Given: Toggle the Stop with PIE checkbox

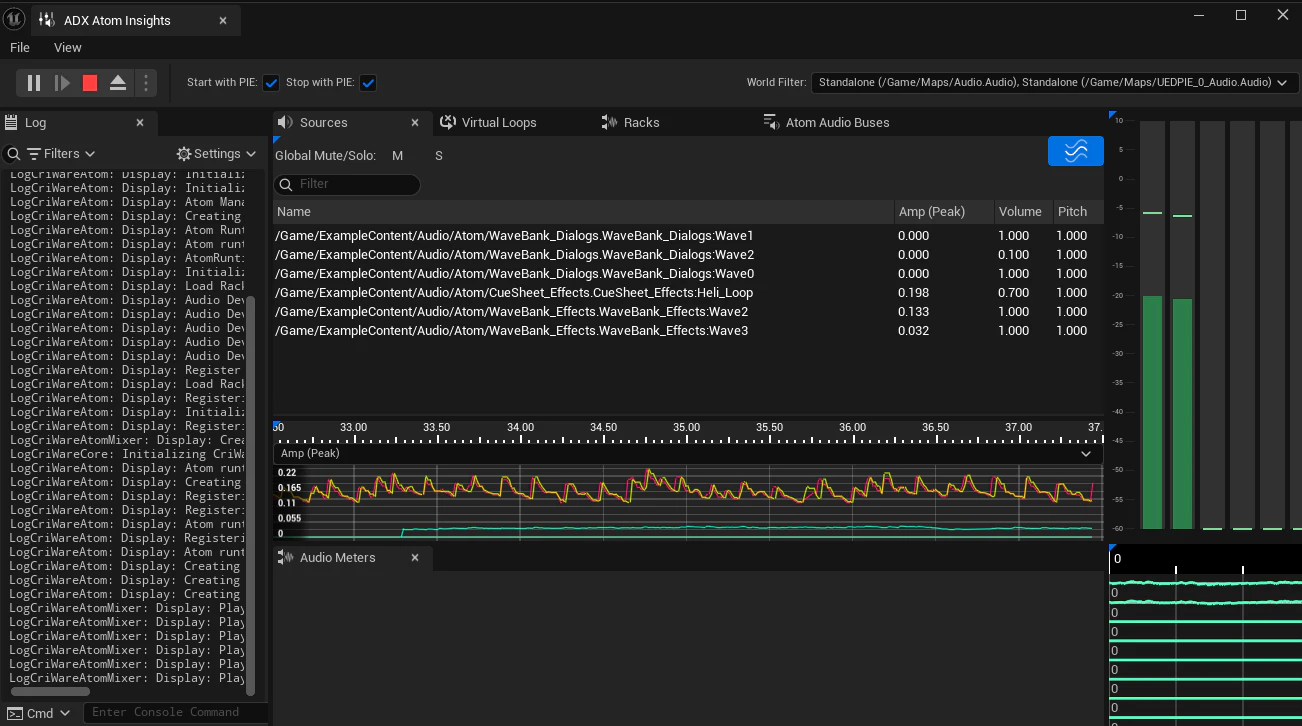Looking at the screenshot, I should coord(368,83).
